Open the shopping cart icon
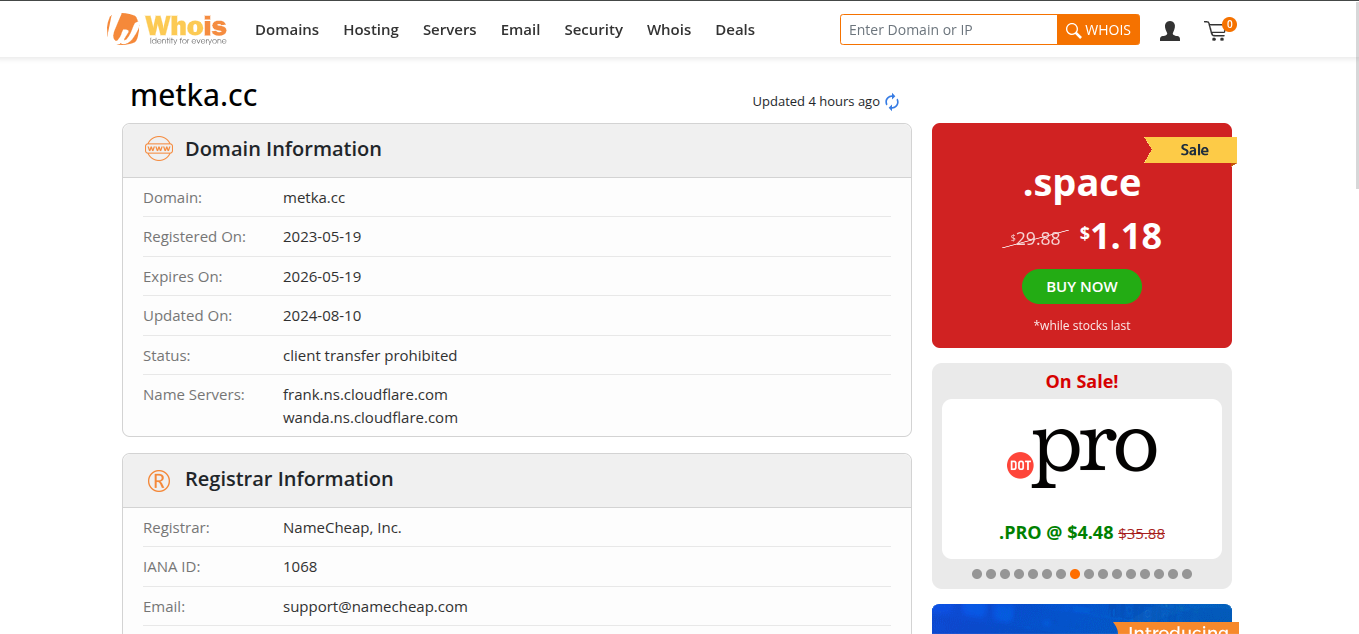 (1217, 31)
